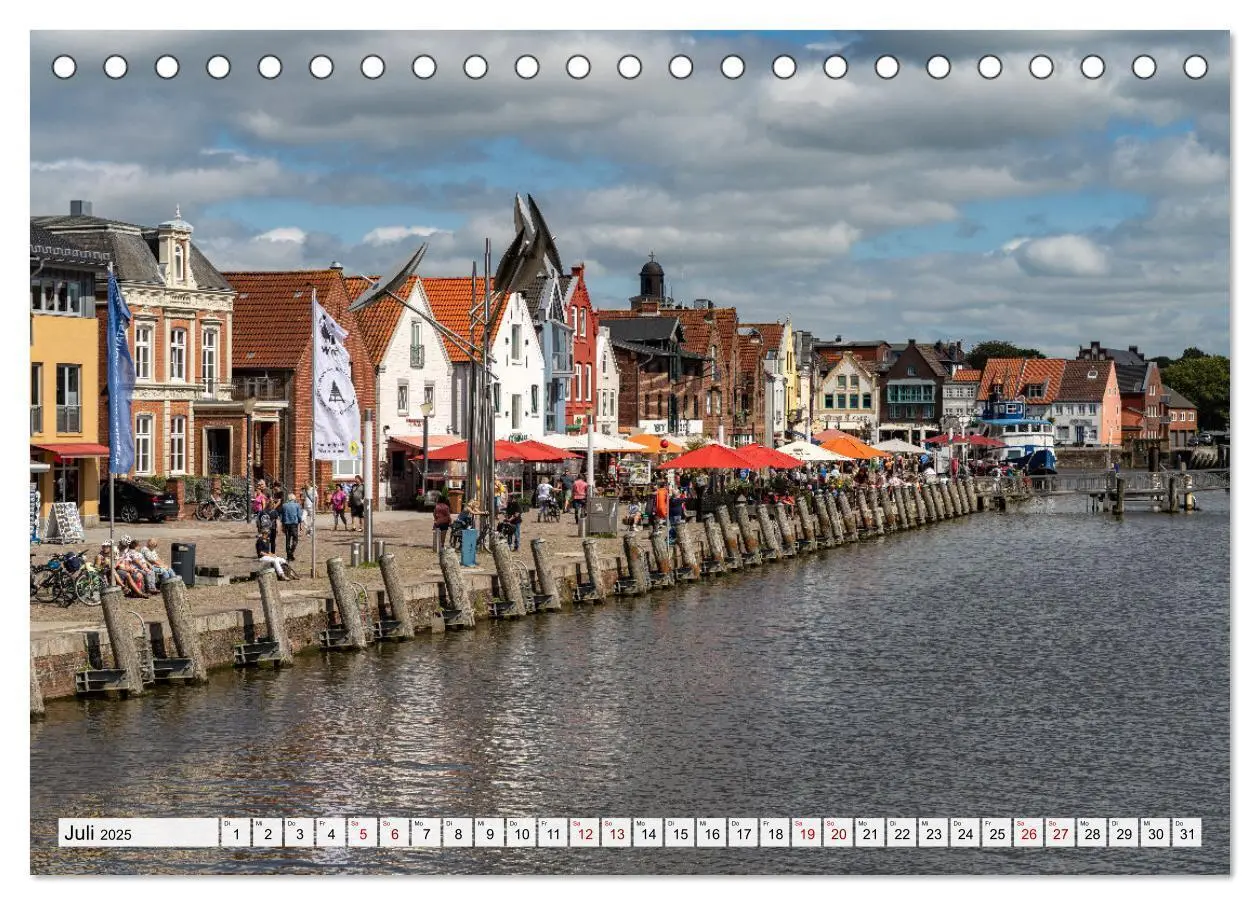Screen dimensions: 1260x905
Task: Select date cell 31 (Do)
Action: pos(1186,833)
